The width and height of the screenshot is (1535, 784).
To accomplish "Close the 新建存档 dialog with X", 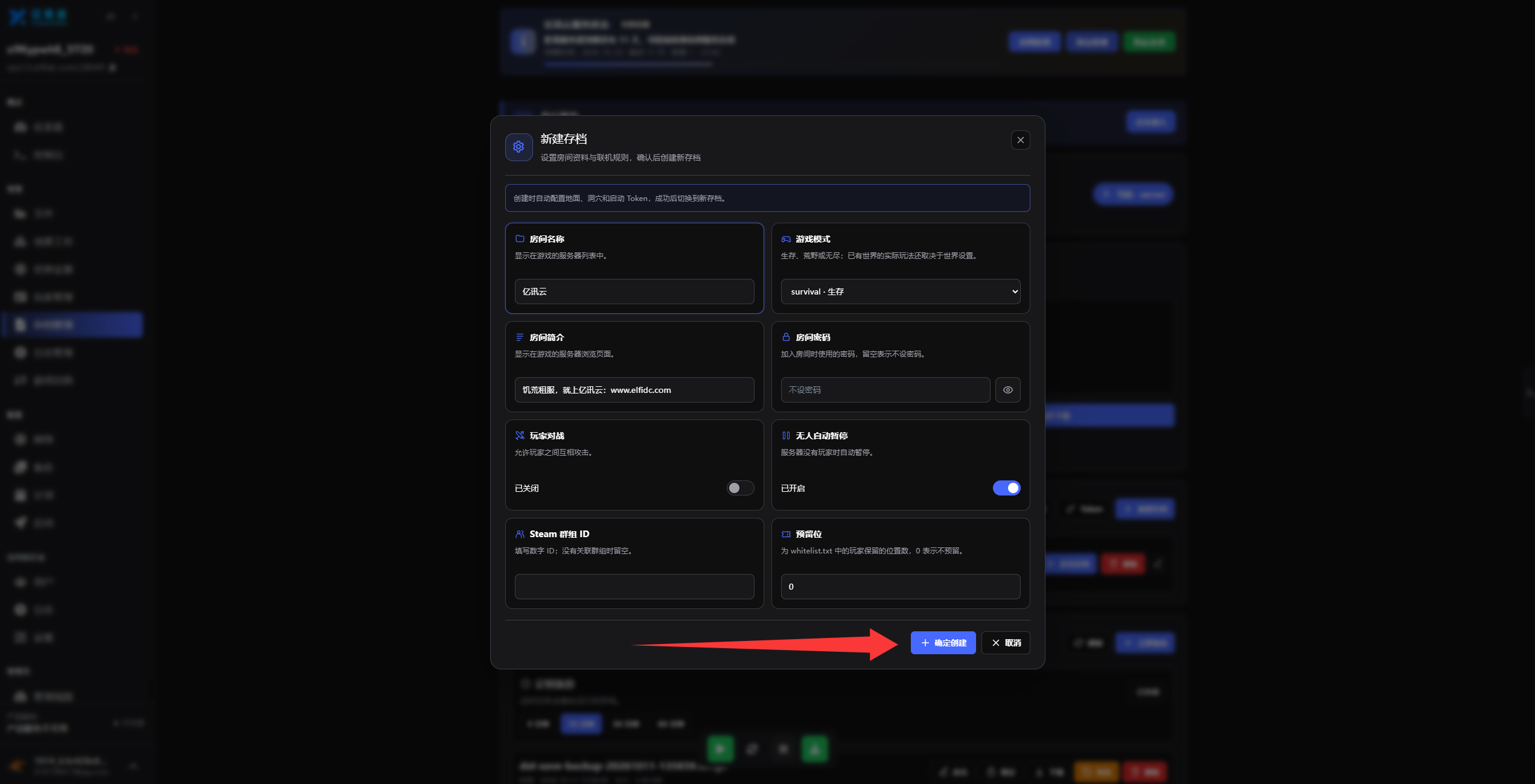I will coord(1020,140).
